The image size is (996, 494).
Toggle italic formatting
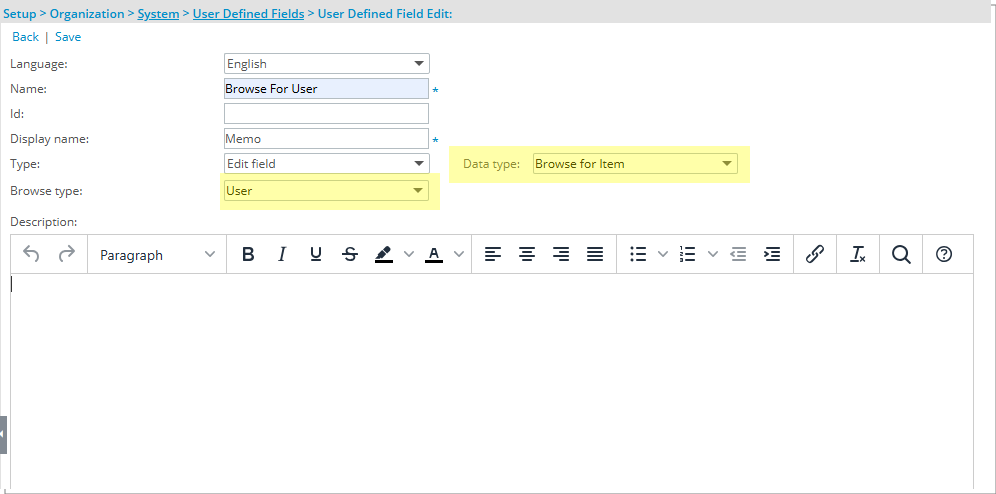tap(282, 255)
